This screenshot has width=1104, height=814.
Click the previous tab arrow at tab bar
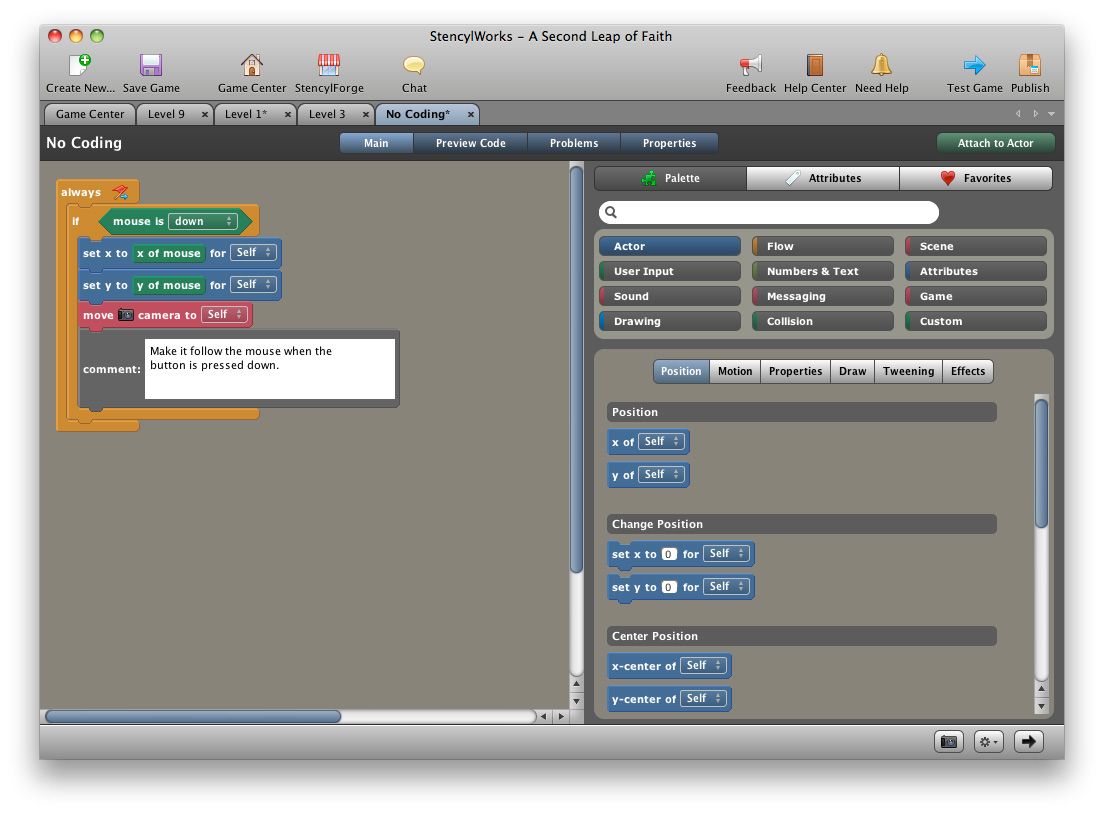pyautogui.click(x=1018, y=114)
